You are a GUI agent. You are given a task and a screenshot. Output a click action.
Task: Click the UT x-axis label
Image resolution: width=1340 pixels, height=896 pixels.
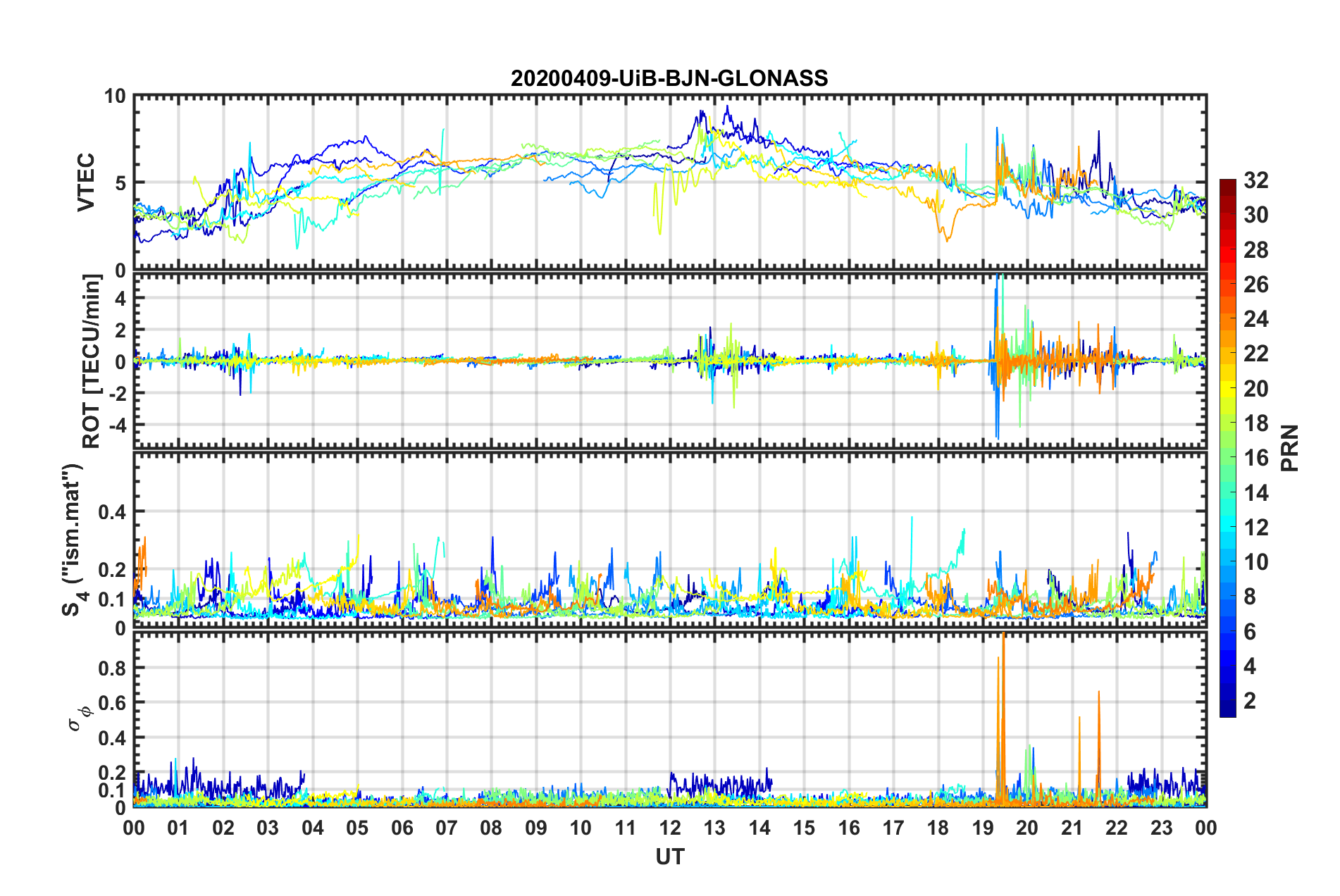pos(670,857)
